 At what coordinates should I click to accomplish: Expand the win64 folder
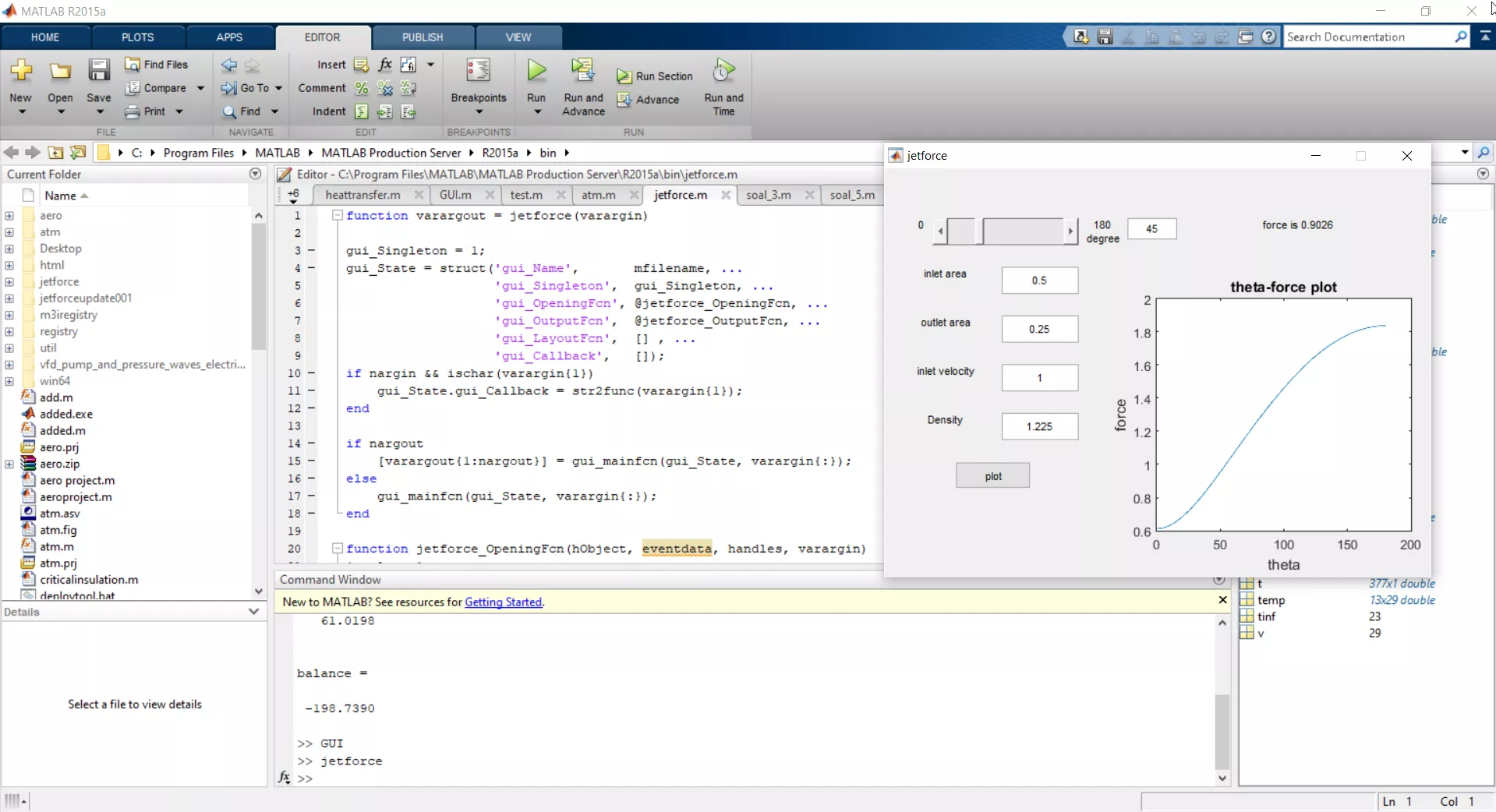click(x=9, y=381)
